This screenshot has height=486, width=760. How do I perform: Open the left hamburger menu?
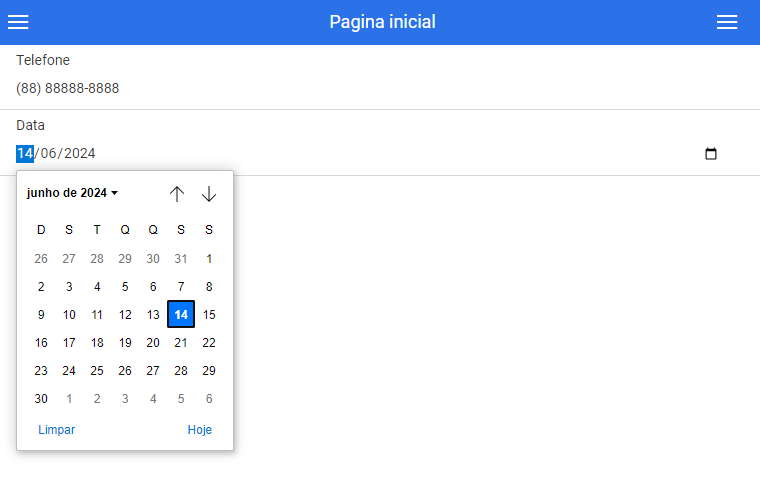click(18, 22)
